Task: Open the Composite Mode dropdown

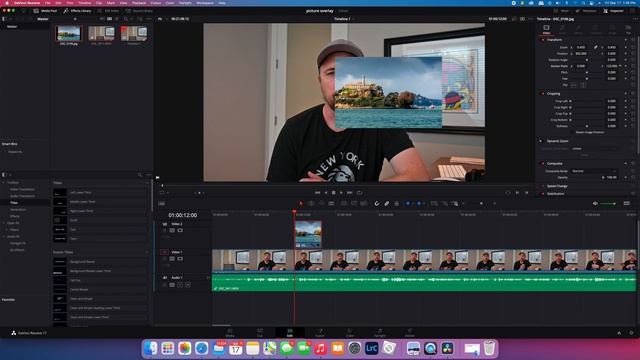Action: pyautogui.click(x=594, y=171)
